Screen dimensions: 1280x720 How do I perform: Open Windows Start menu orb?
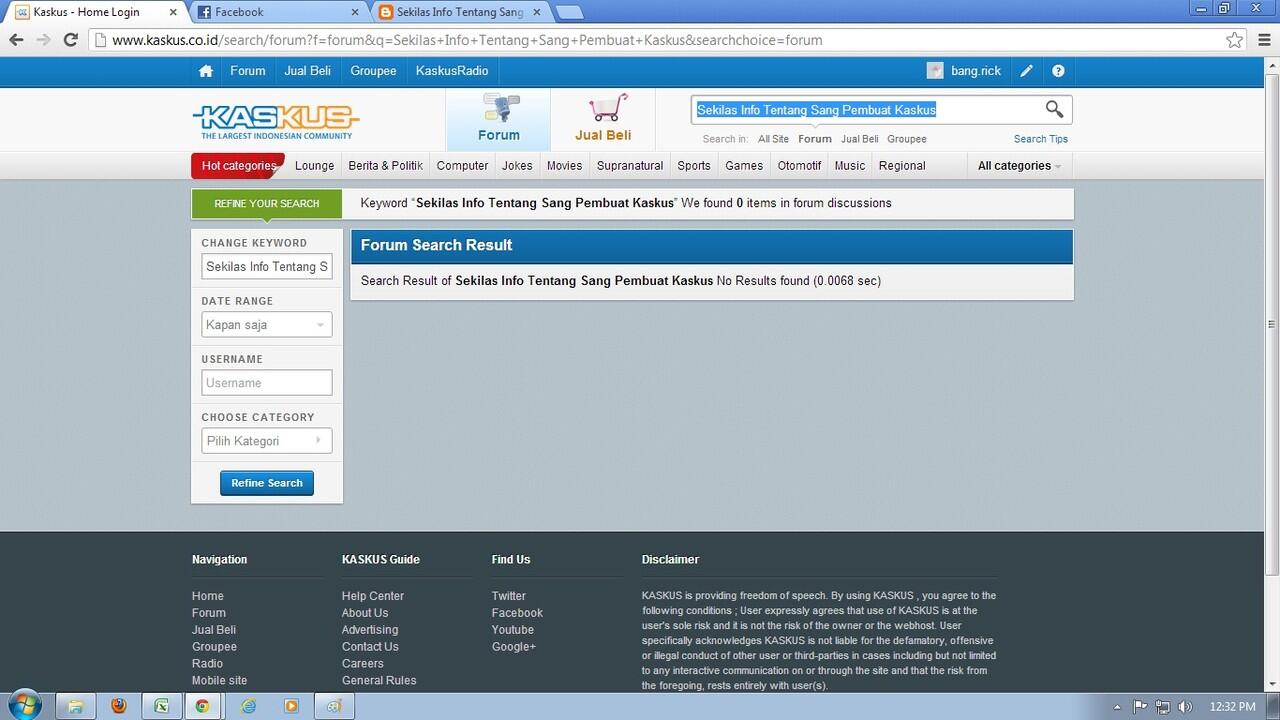(x=24, y=705)
